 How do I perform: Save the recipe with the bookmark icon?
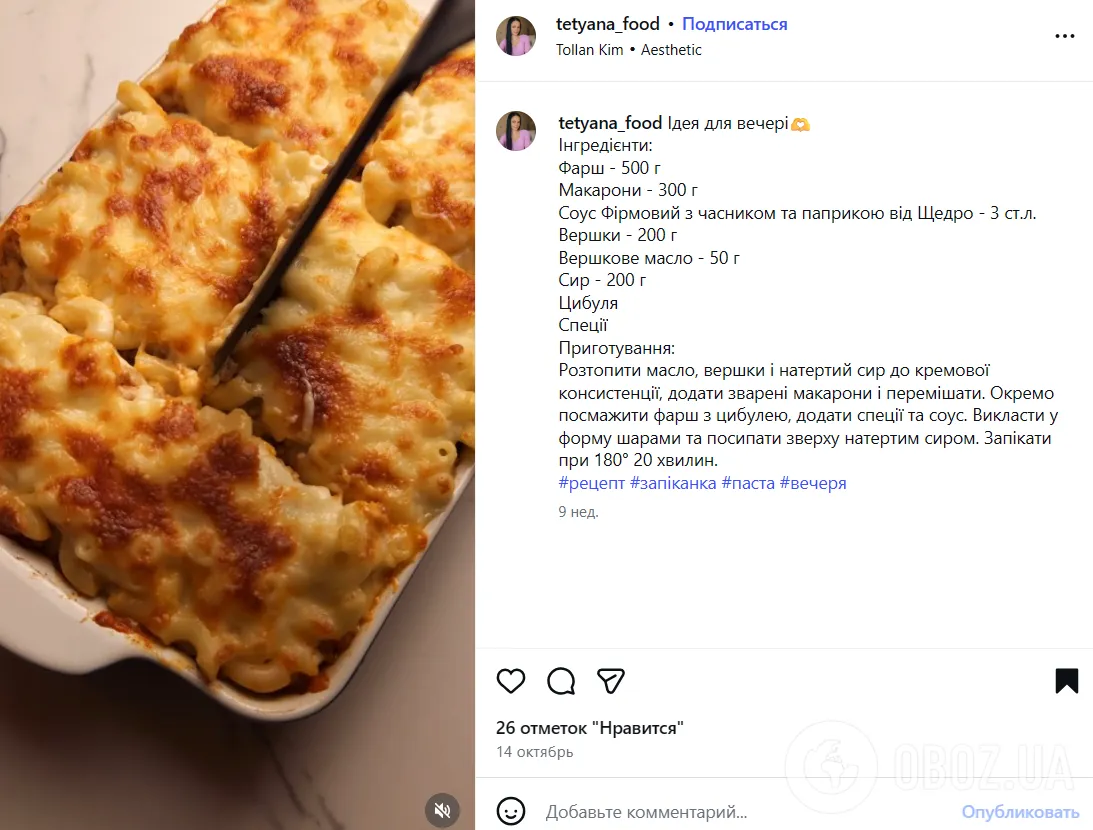[1066, 681]
